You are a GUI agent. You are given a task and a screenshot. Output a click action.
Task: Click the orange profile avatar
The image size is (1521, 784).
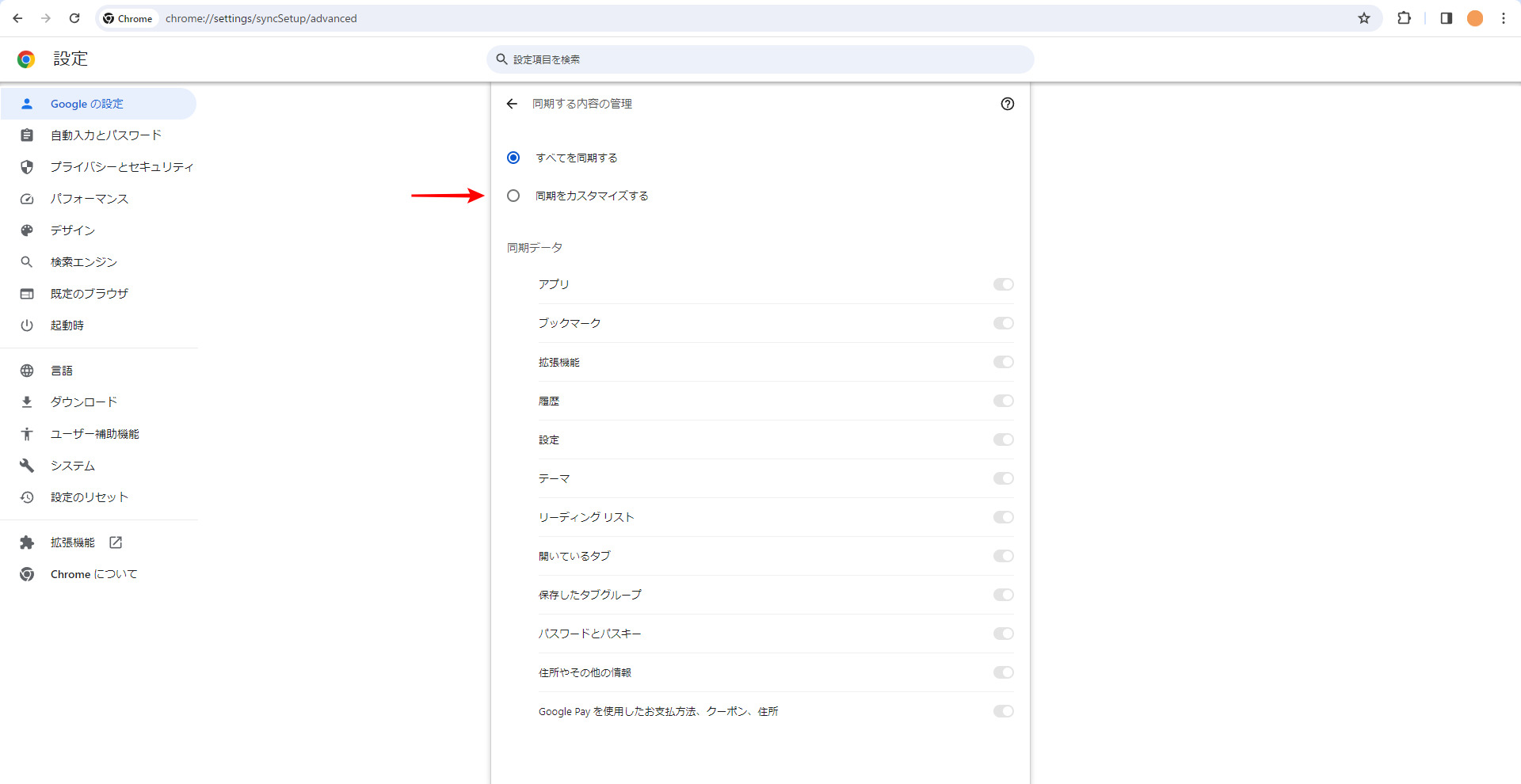click(1474, 18)
